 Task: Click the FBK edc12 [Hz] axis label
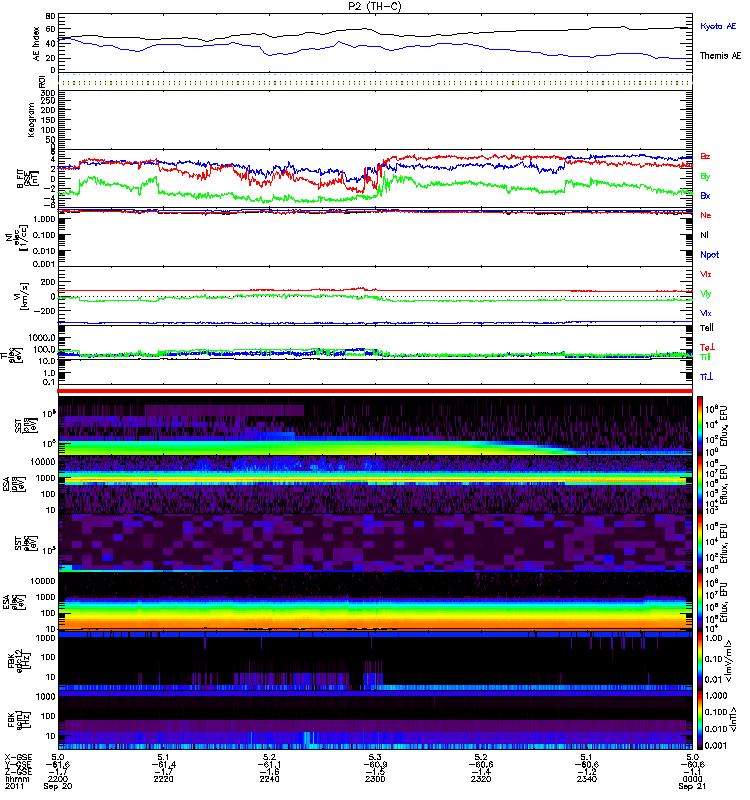coord(17,660)
